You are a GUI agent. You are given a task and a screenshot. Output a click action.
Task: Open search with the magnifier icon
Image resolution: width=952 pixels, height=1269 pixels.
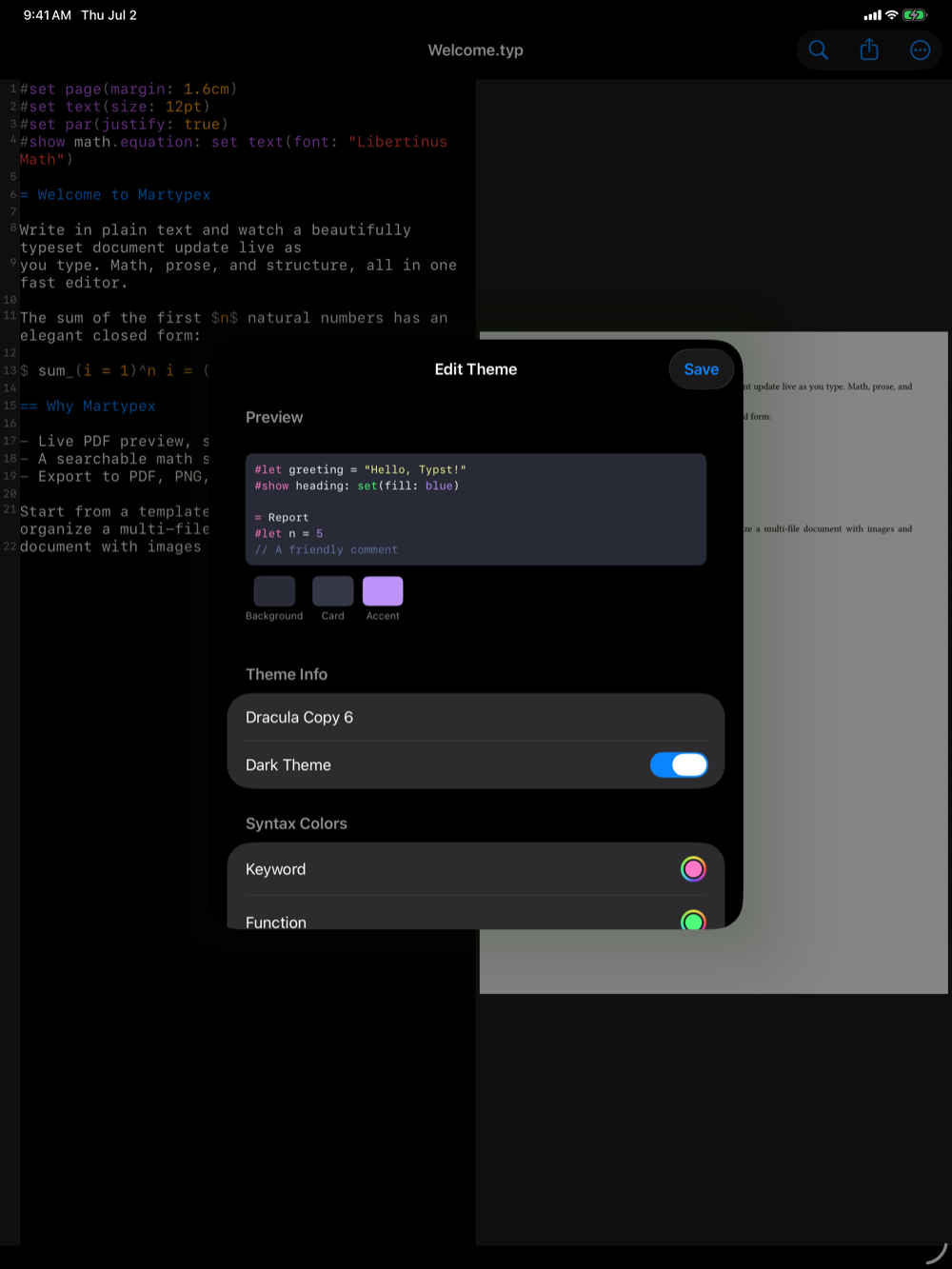point(818,50)
